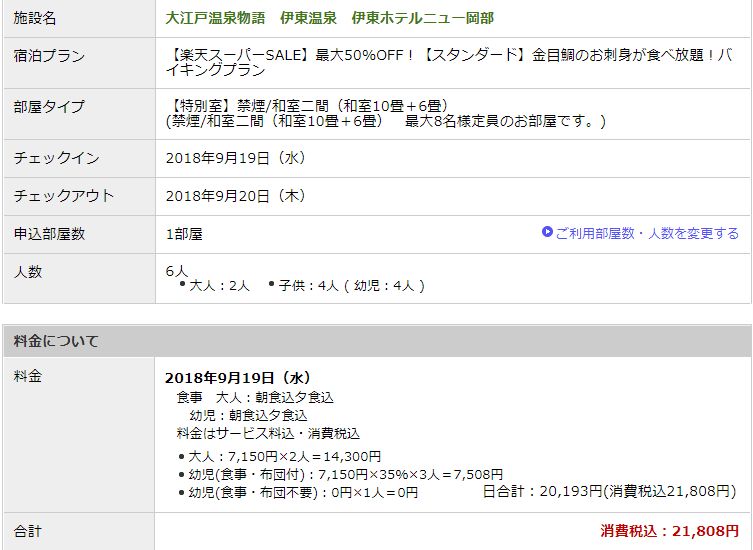The width and height of the screenshot is (753, 550).
Task: Click the 食事 大人：朝食込夕食込 line
Action: [x=255, y=398]
